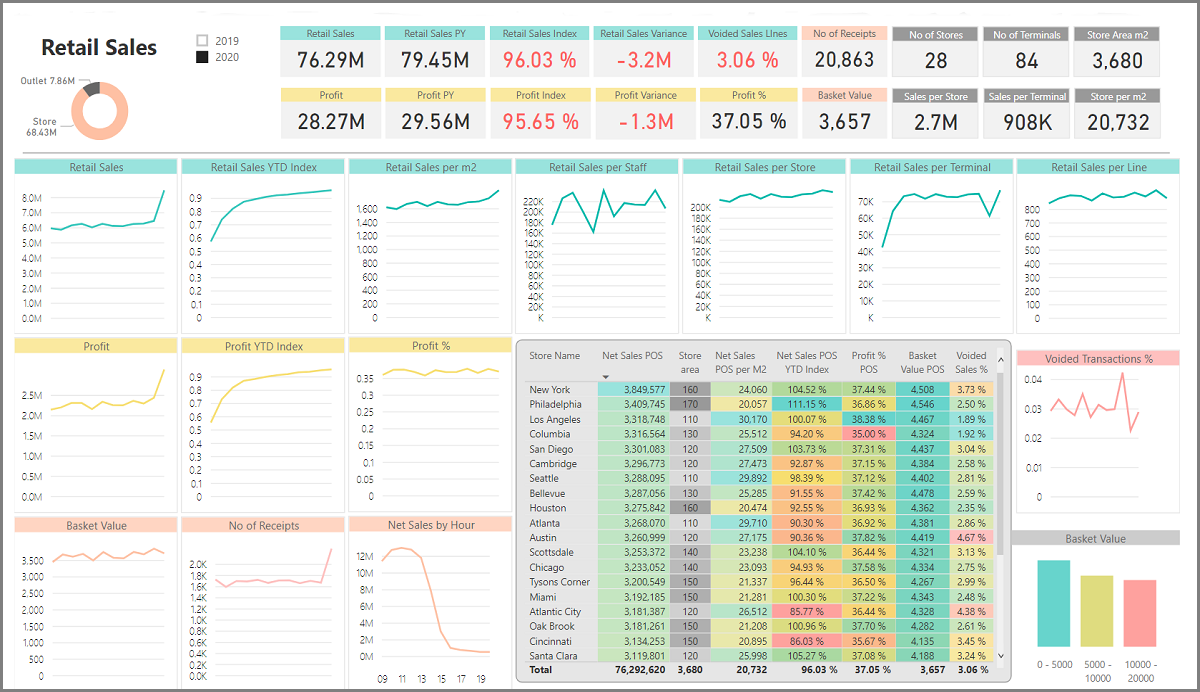
Task: Select the Tysons Corner store name cell
Action: point(559,582)
